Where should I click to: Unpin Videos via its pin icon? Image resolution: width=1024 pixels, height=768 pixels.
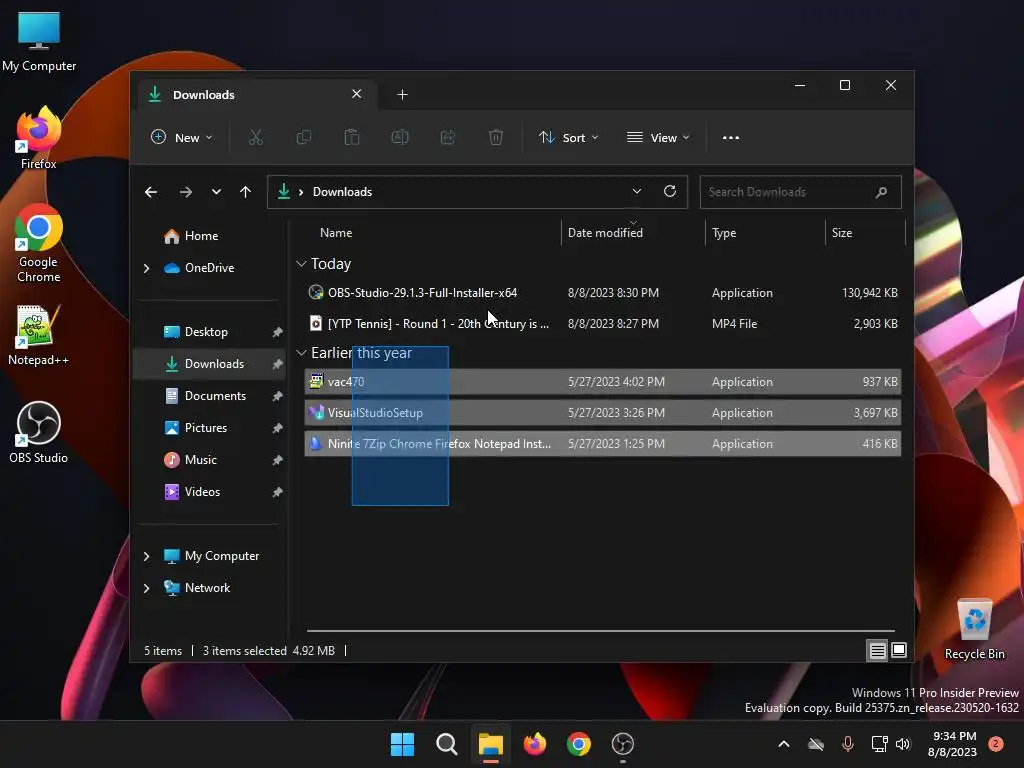(278, 492)
